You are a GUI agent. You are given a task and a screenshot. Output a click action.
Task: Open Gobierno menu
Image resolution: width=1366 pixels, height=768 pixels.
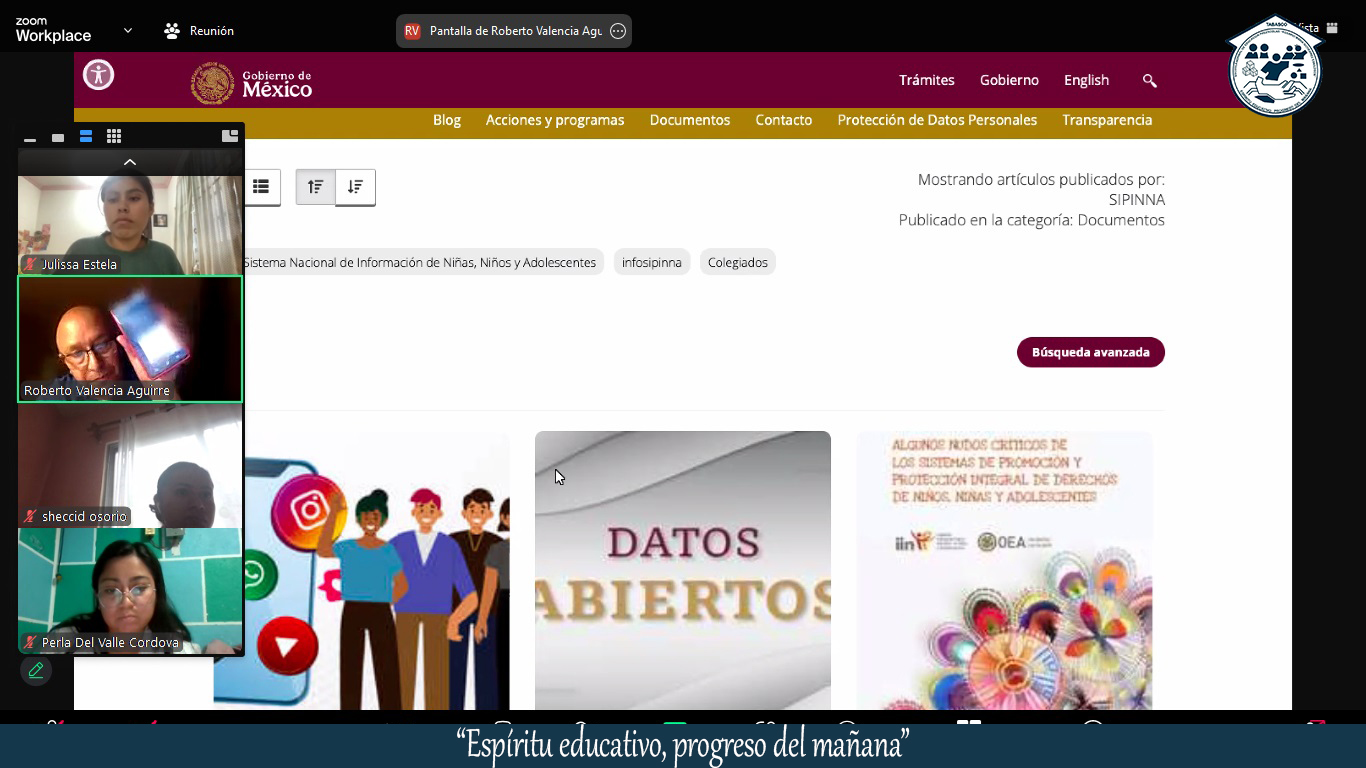[x=1009, y=80]
